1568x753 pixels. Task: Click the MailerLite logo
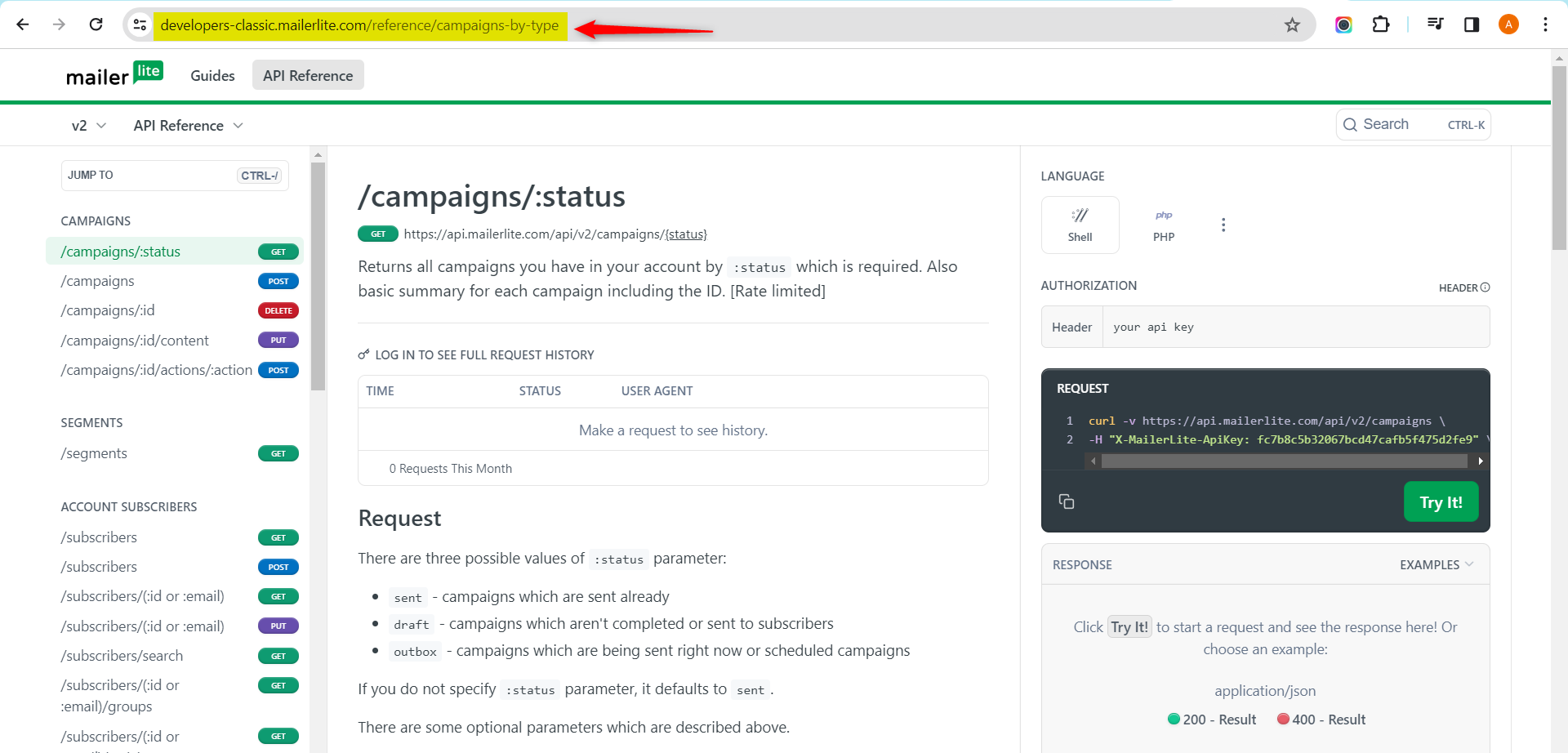coord(114,74)
